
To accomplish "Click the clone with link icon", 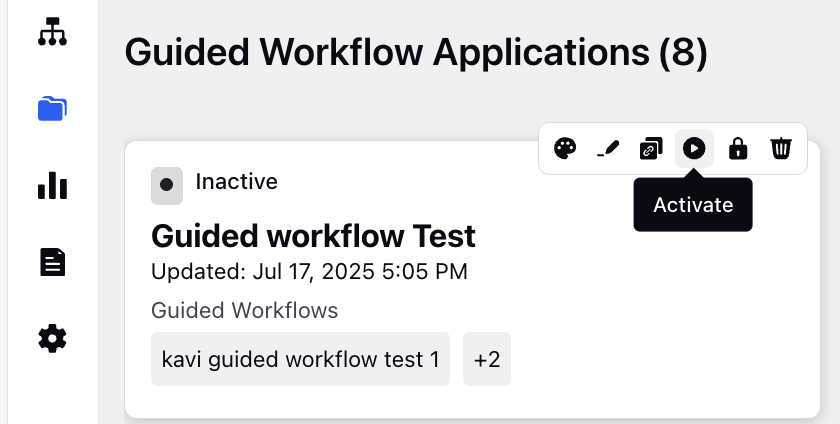I will (x=651, y=148).
